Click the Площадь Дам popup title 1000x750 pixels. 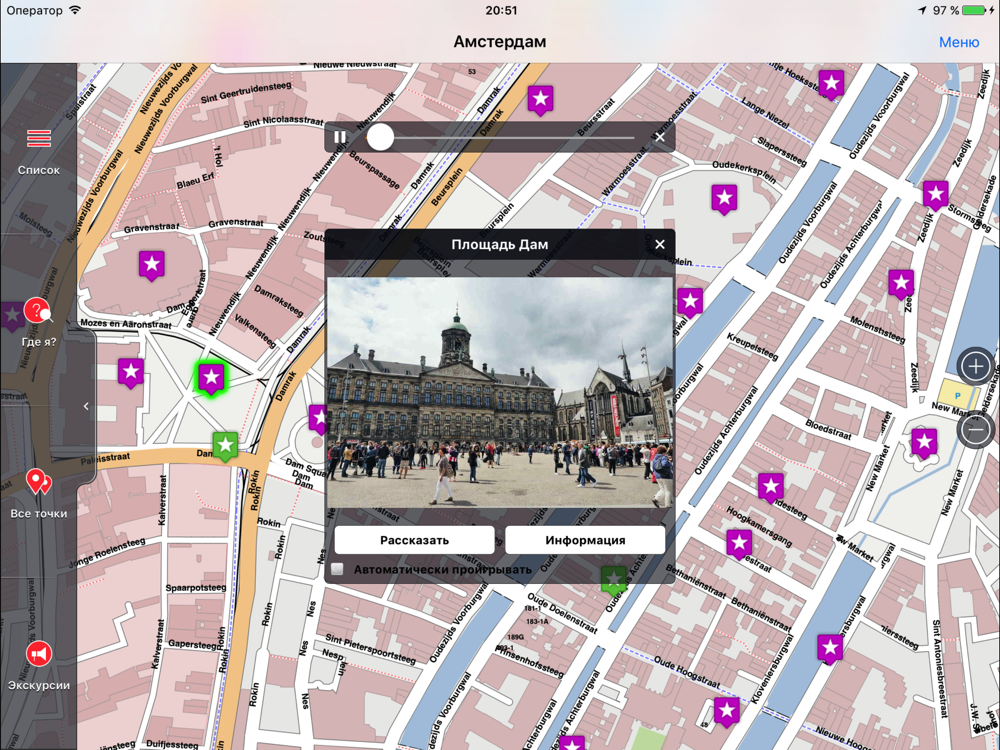499,244
